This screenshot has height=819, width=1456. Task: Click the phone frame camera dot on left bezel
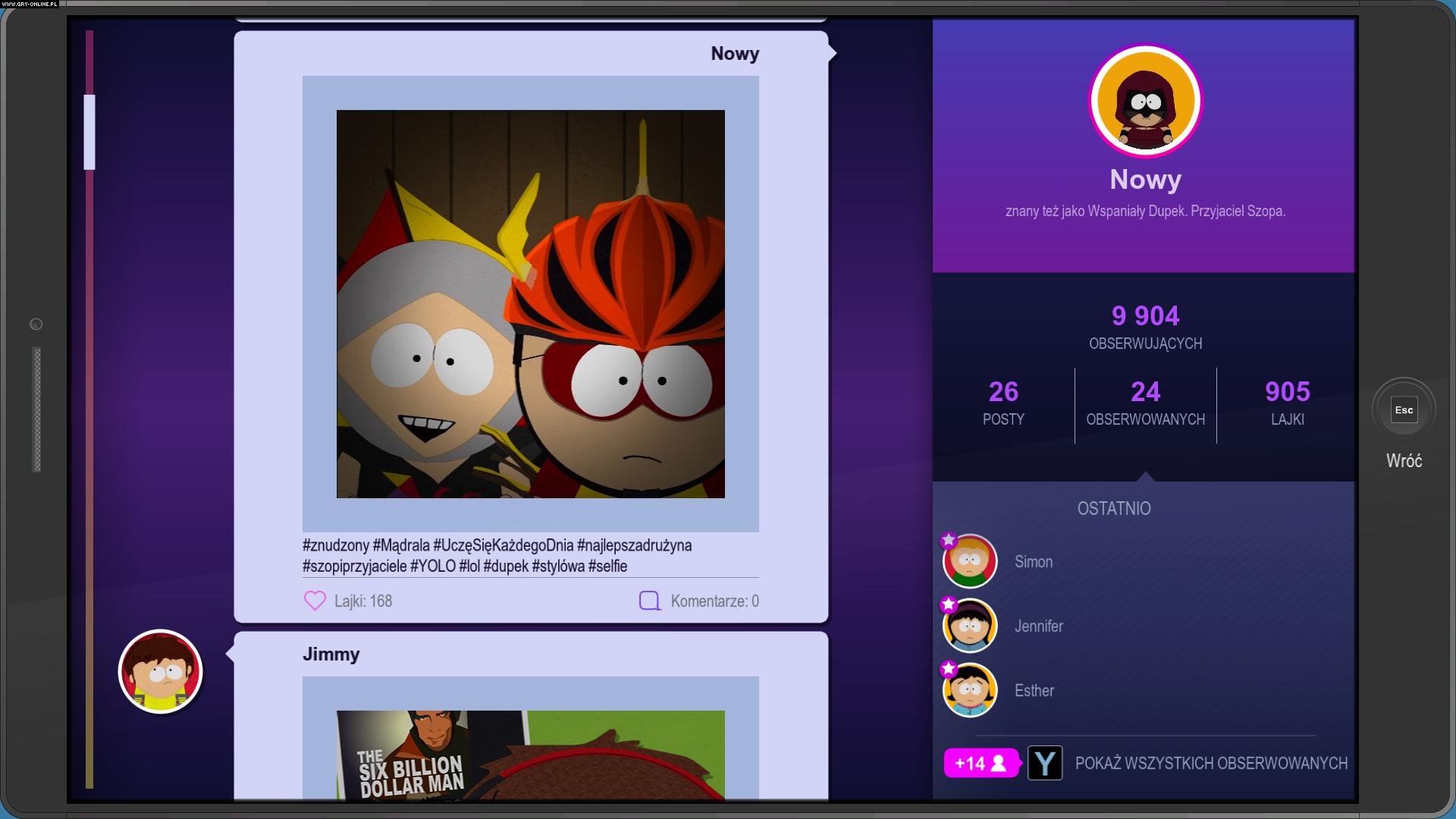(x=36, y=324)
